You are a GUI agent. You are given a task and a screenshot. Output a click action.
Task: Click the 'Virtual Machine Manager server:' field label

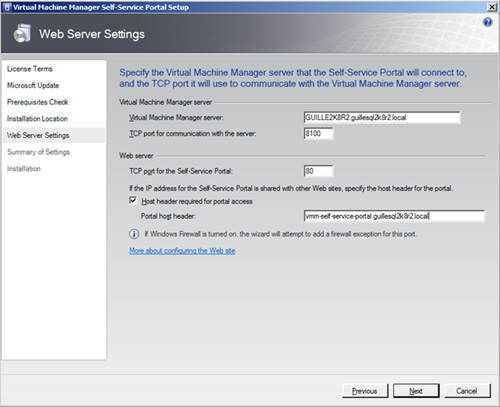point(176,117)
